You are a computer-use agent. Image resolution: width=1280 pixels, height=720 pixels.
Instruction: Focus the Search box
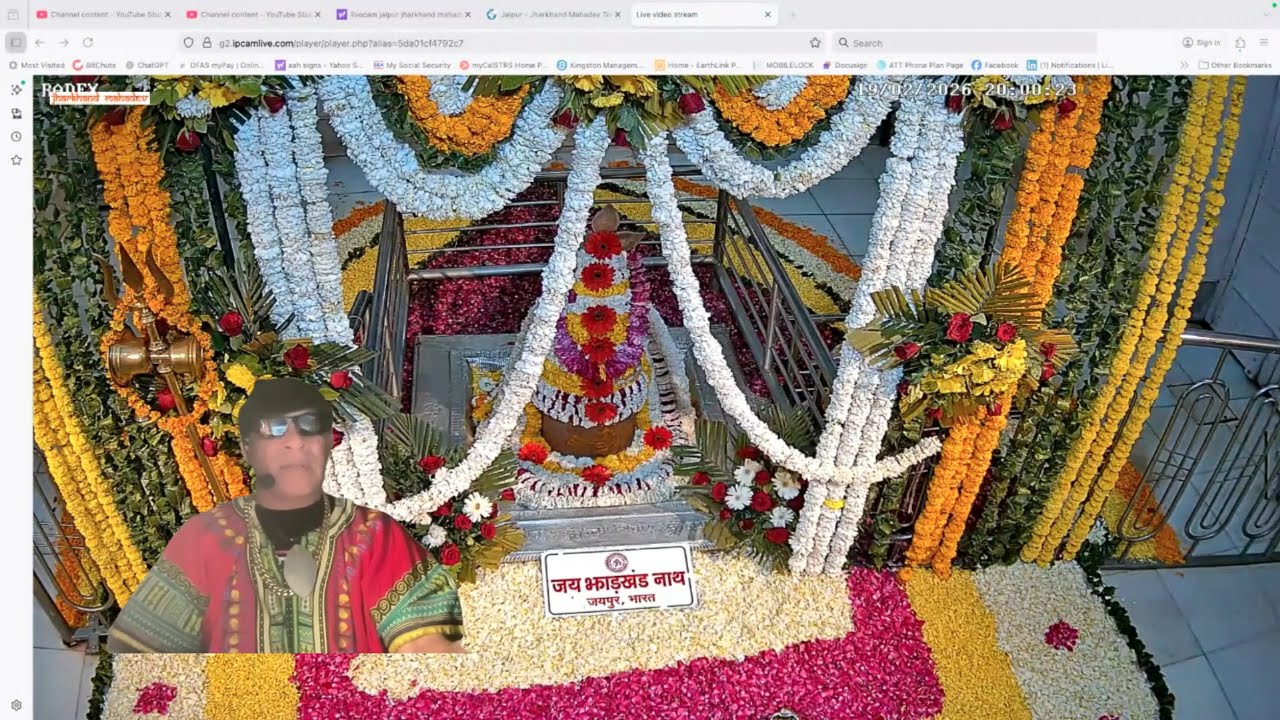click(965, 43)
